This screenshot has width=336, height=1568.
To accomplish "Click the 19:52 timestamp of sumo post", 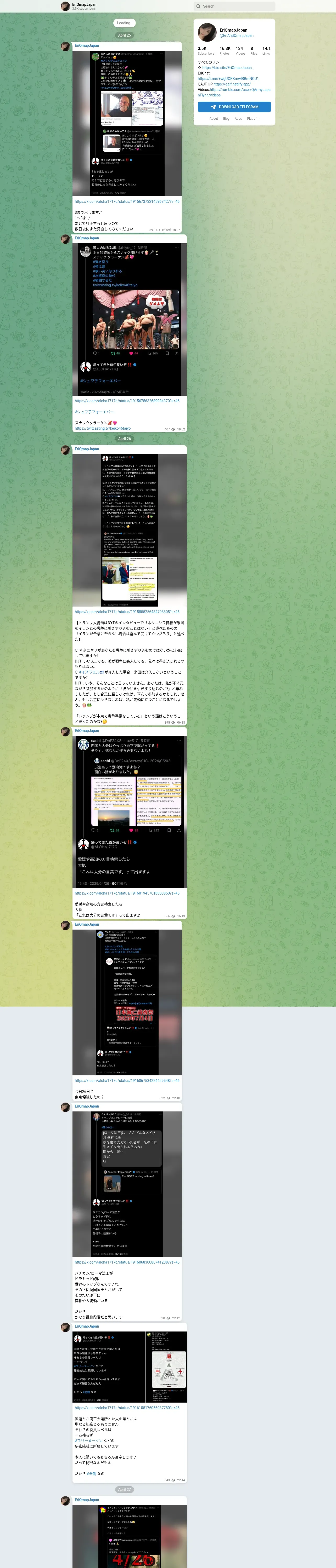I will [181, 429].
